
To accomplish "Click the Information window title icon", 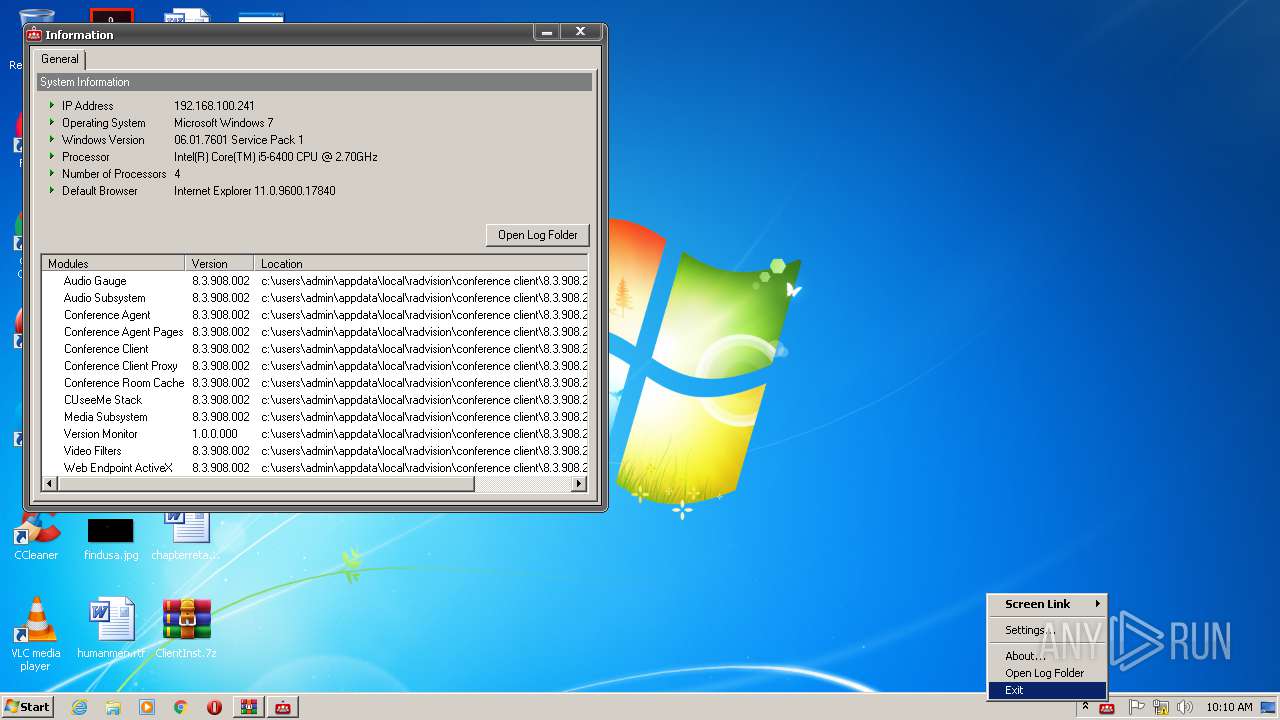I will [34, 34].
